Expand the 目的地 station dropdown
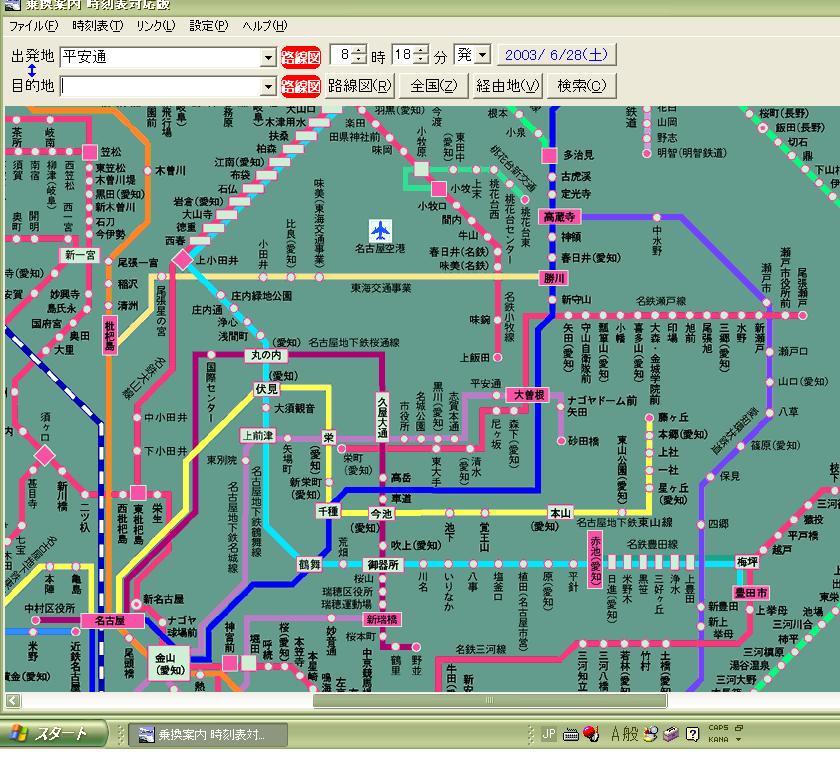Viewport: 840px width, 768px height. pyautogui.click(x=268, y=86)
